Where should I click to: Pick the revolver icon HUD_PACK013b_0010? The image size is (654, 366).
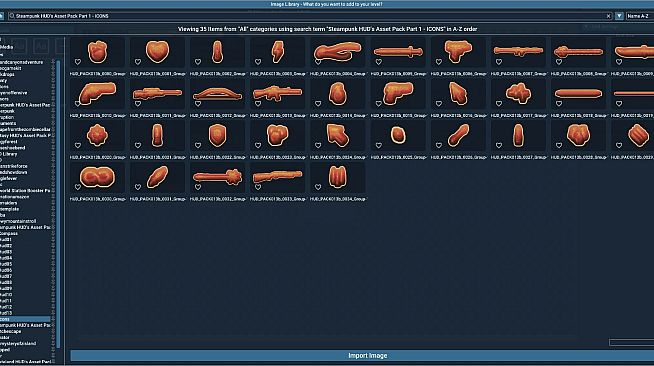(98, 93)
